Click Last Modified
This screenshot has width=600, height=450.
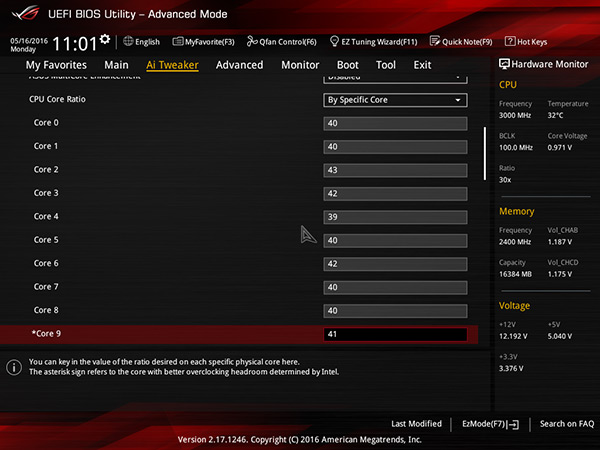click(416, 424)
